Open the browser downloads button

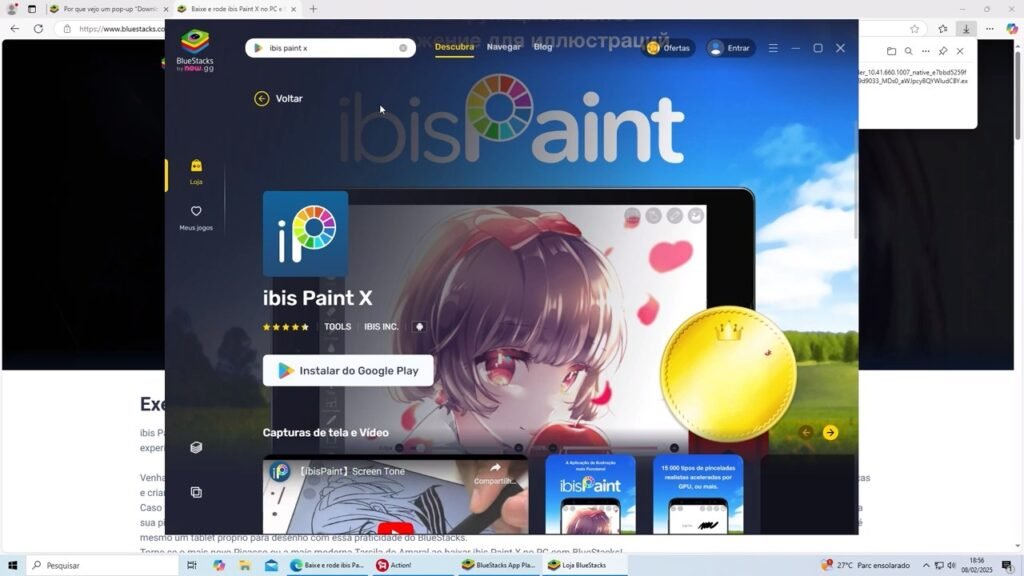pyautogui.click(x=966, y=29)
